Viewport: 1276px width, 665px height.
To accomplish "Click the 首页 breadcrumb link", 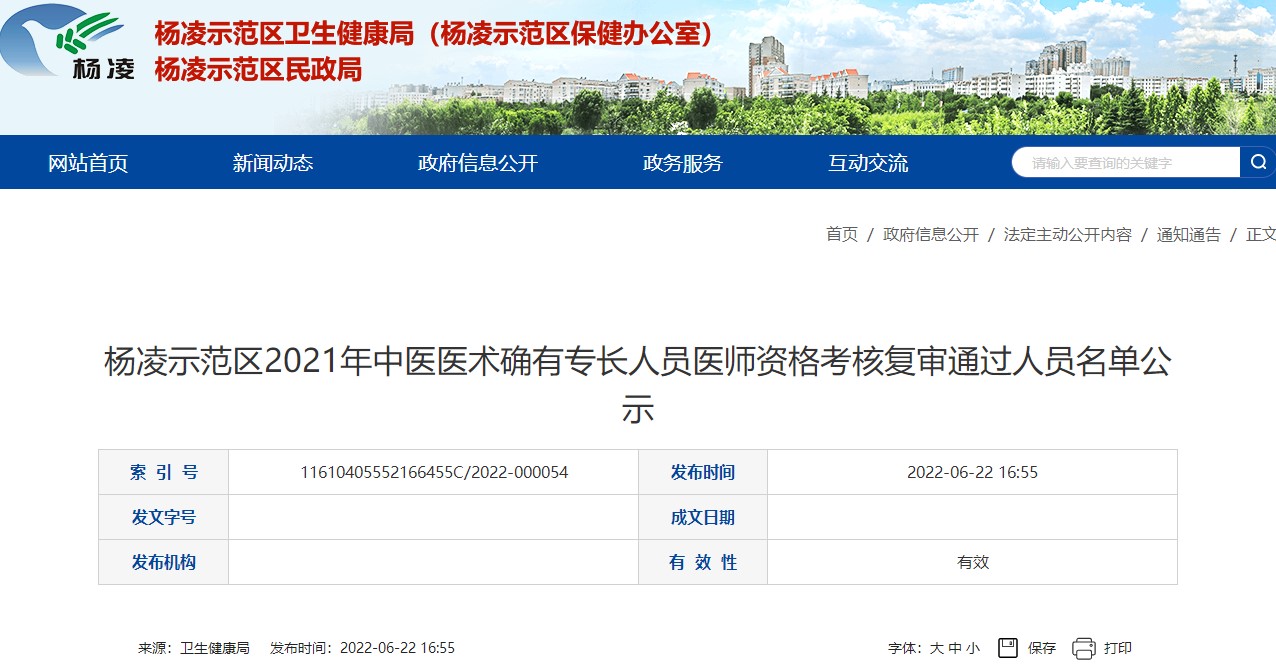I will coord(841,234).
